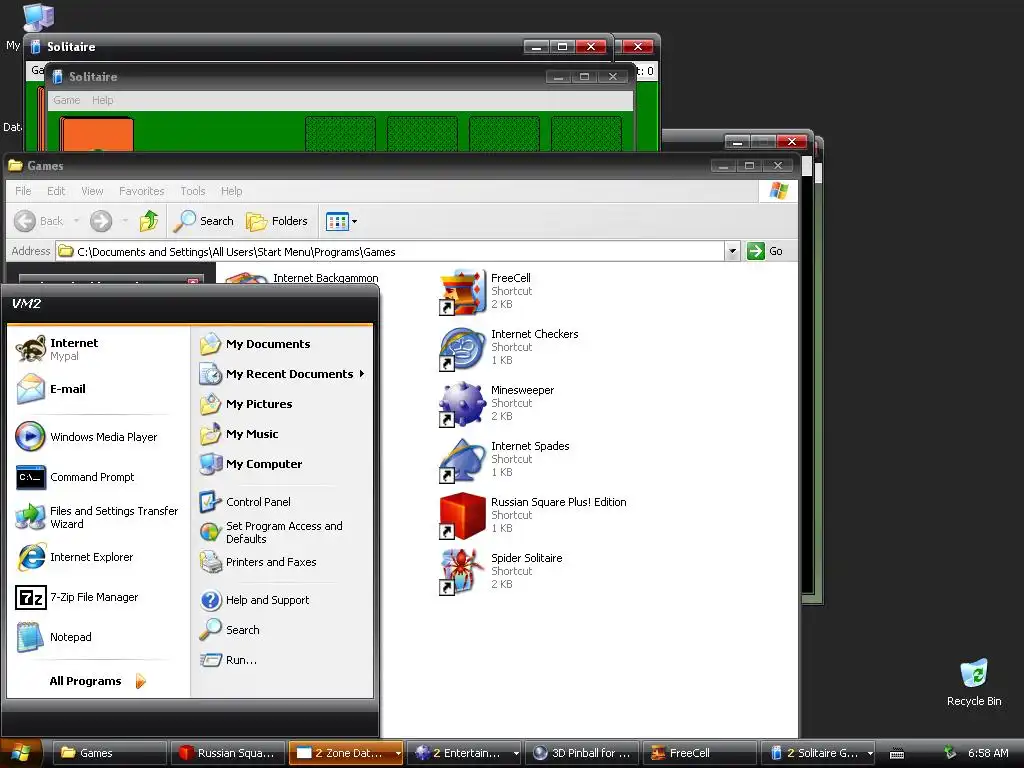Select the Spider Solitaire shortcut icon

click(462, 572)
